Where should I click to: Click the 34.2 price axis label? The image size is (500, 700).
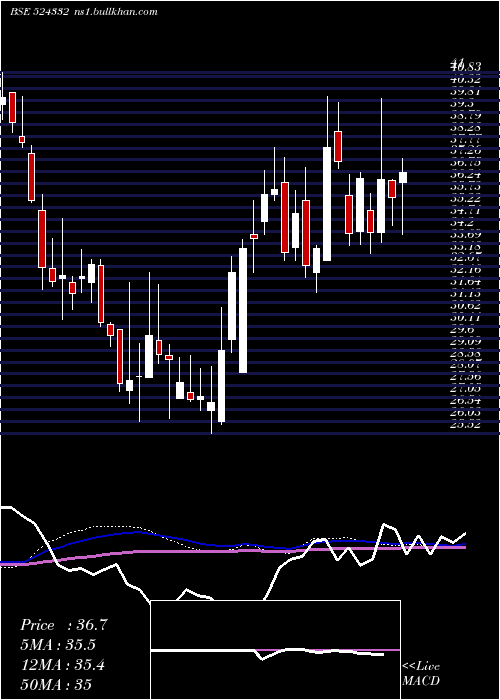pyautogui.click(x=462, y=223)
